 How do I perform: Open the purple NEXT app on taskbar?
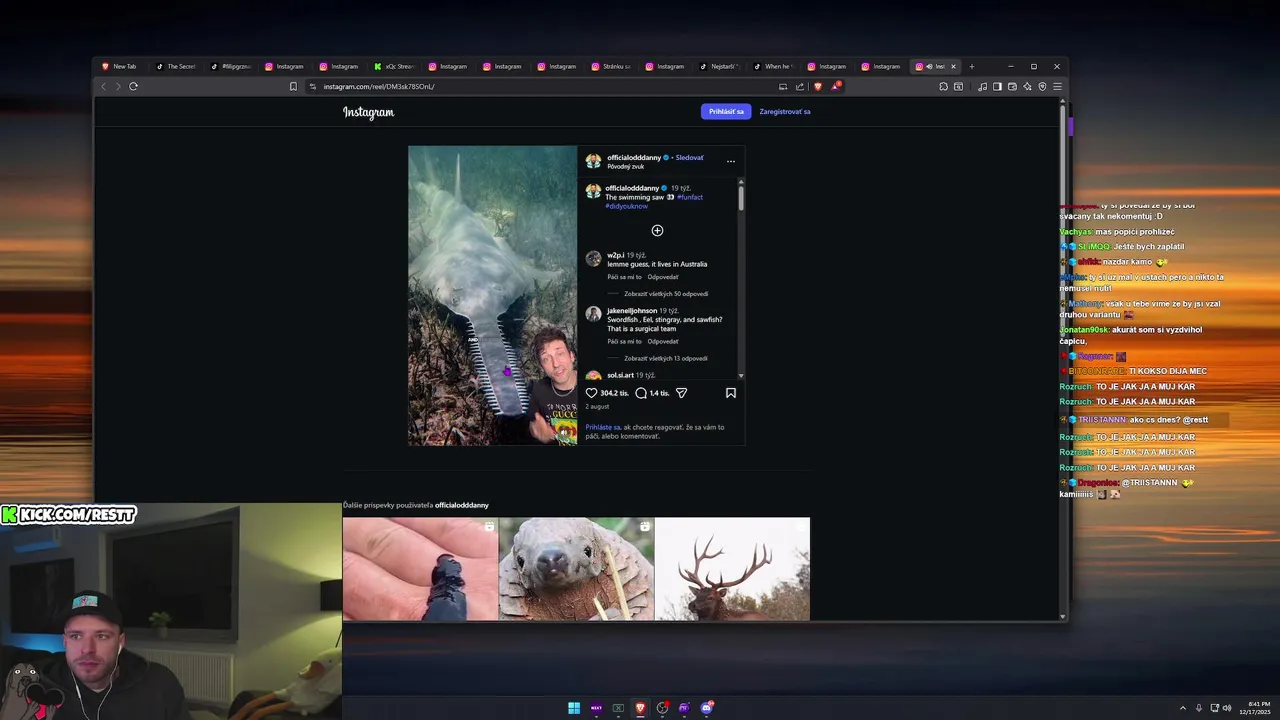pyautogui.click(x=596, y=708)
